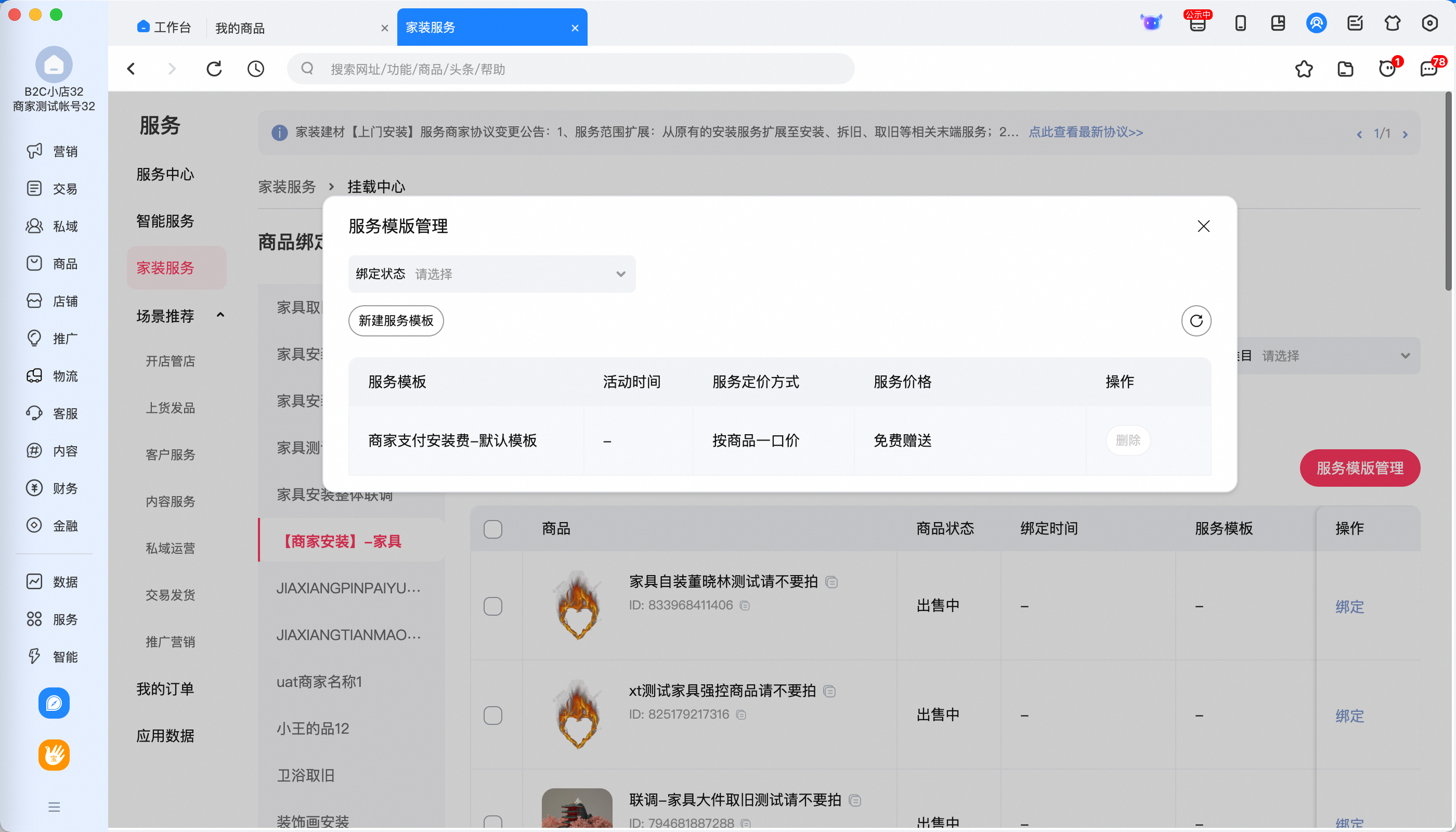Click the purple robot assistant icon
1456x832 pixels.
coord(1151,23)
